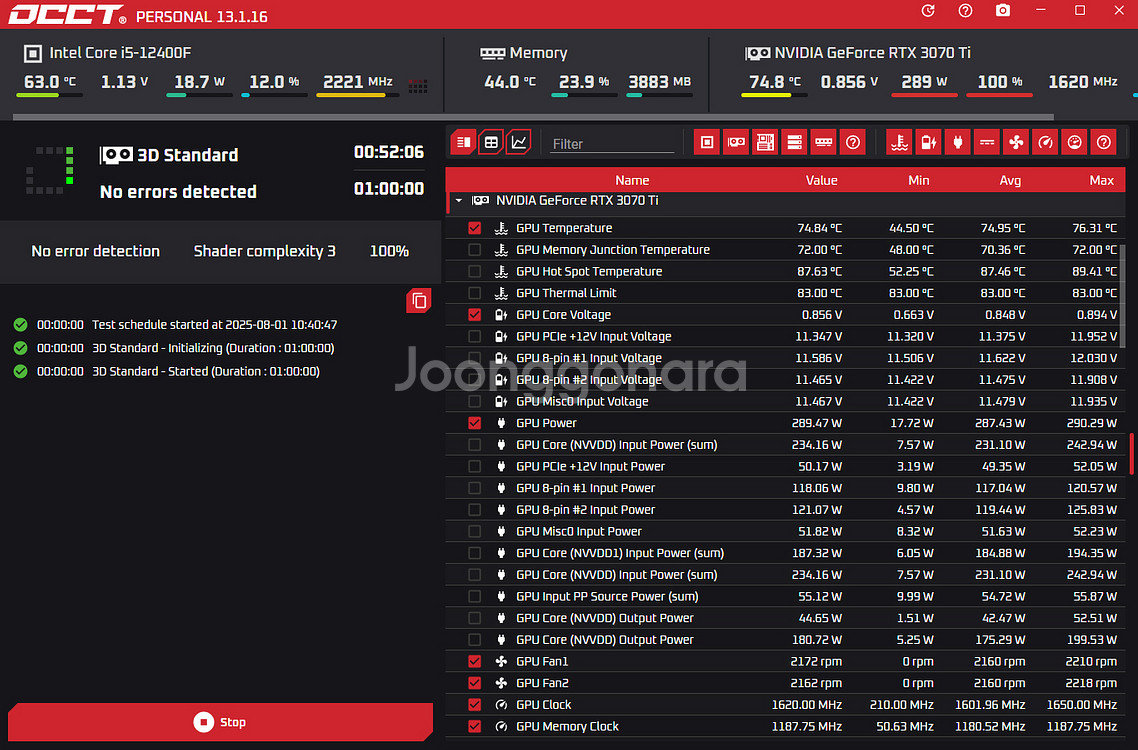Filter sensors by storage drive icon
The height and width of the screenshot is (750, 1138).
(x=794, y=142)
